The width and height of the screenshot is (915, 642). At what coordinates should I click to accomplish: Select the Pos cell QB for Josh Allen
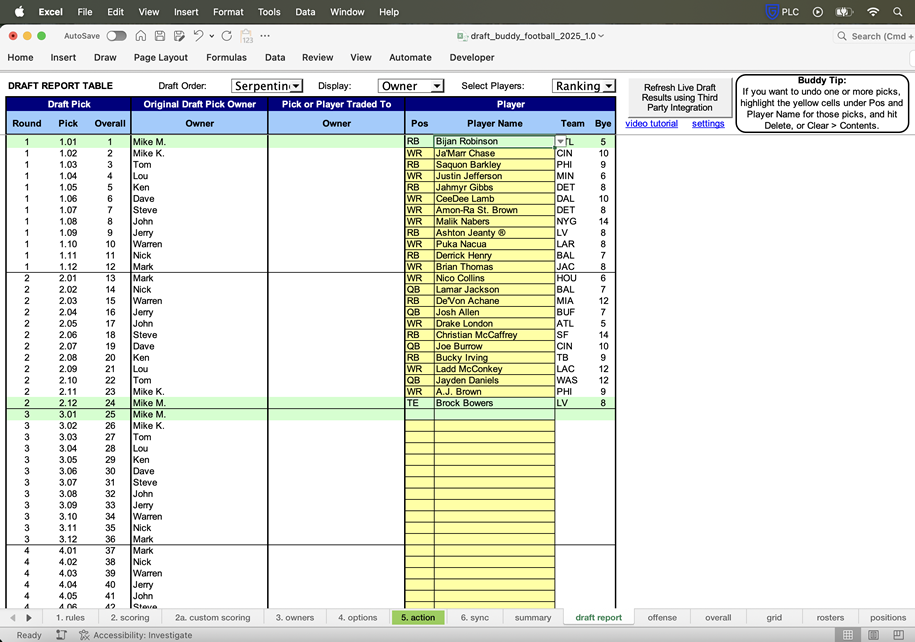click(420, 312)
